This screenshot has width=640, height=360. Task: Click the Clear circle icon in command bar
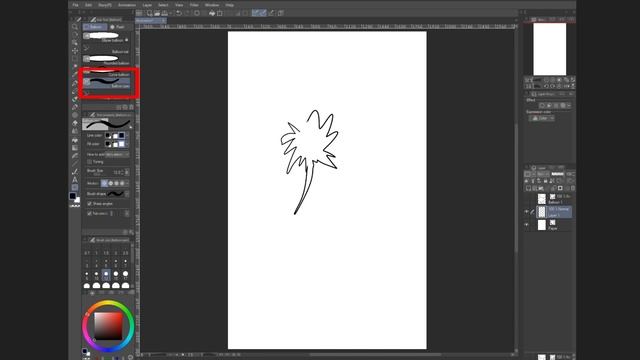click(x=196, y=13)
